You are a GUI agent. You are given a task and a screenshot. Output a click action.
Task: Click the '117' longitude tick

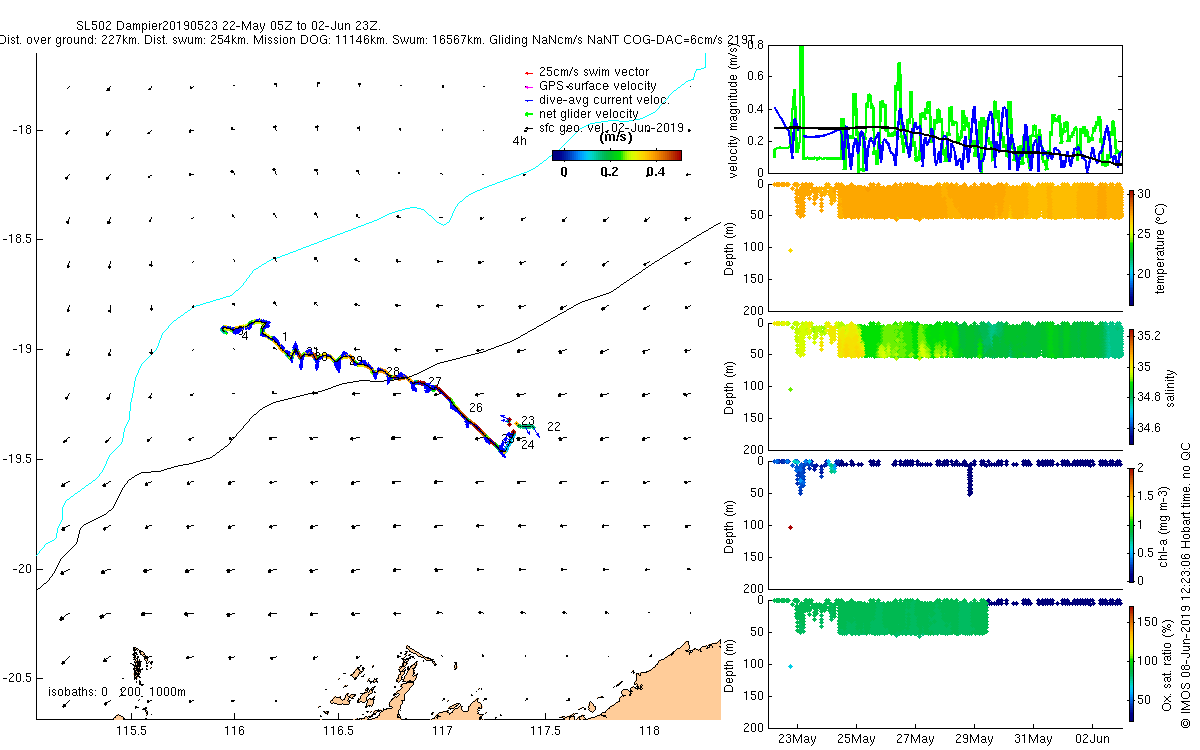click(x=443, y=732)
